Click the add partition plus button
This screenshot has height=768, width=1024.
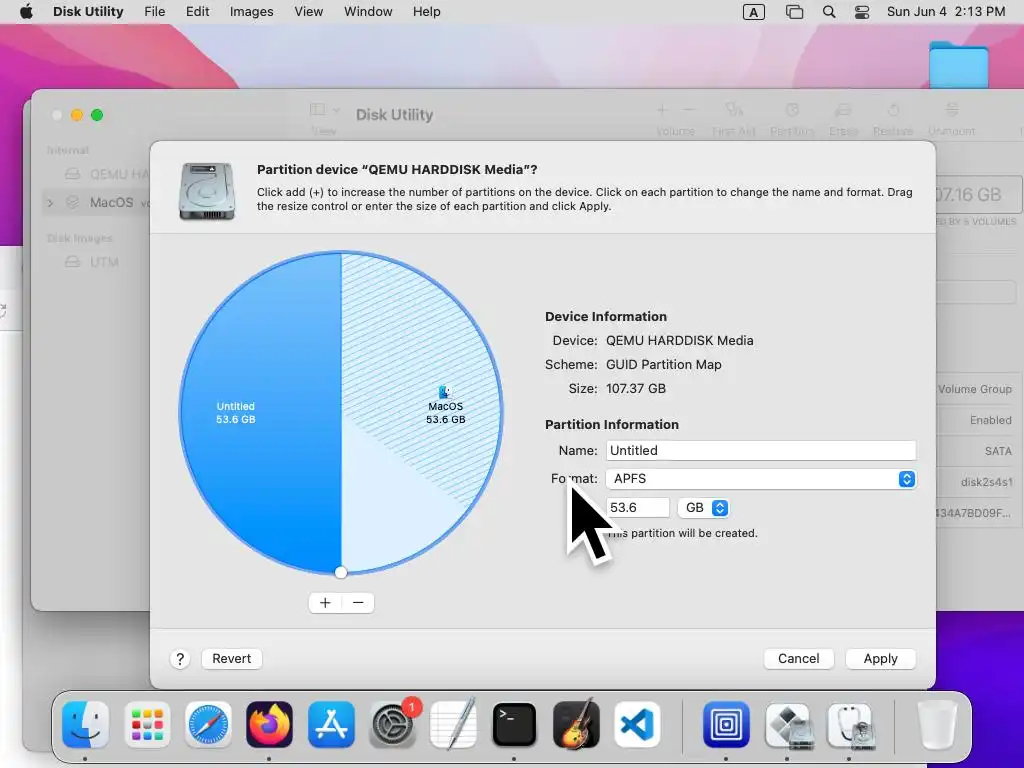325,603
